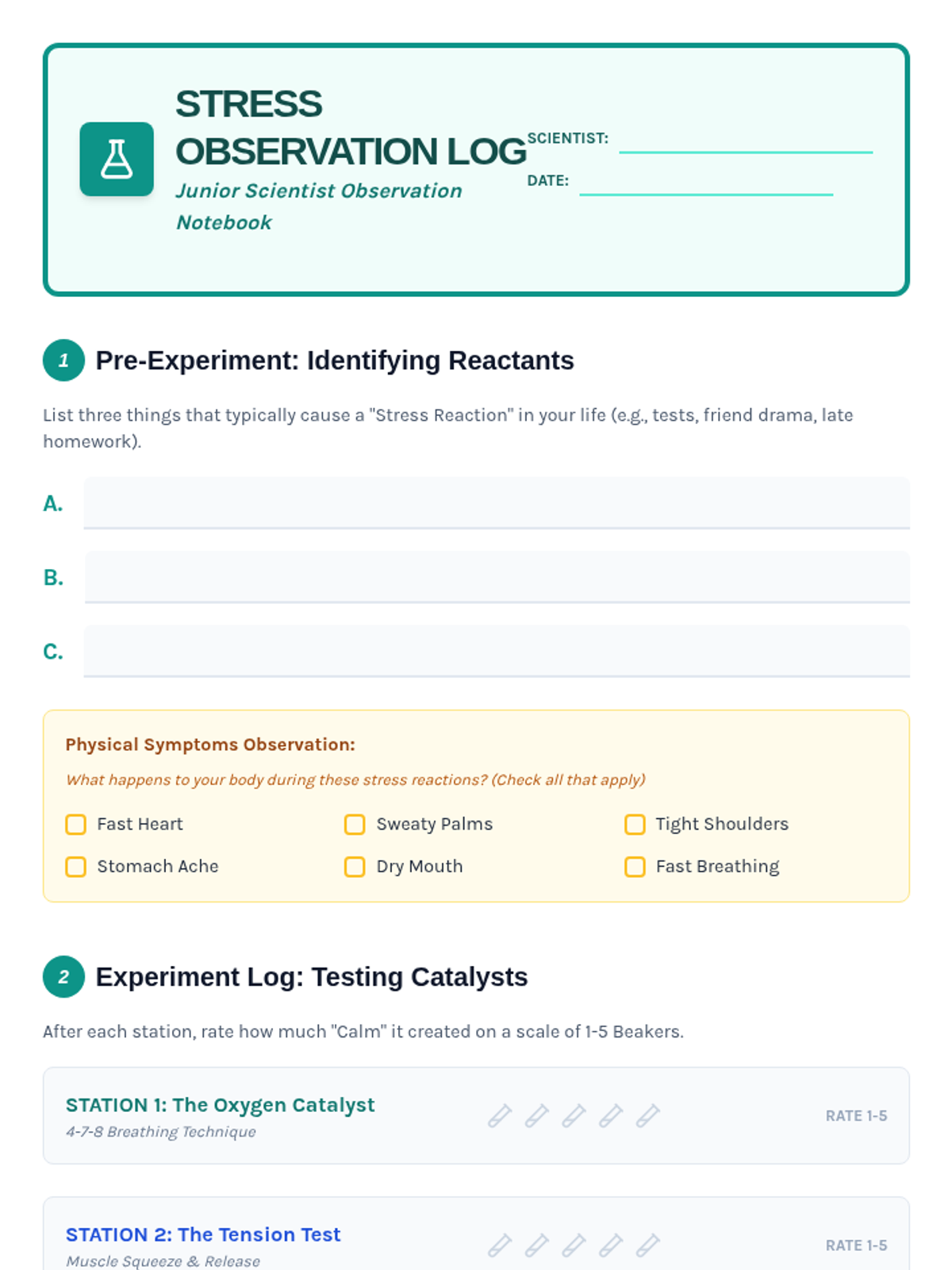Click the Scientist name line
952x1270 pixels.
pyautogui.click(x=746, y=143)
